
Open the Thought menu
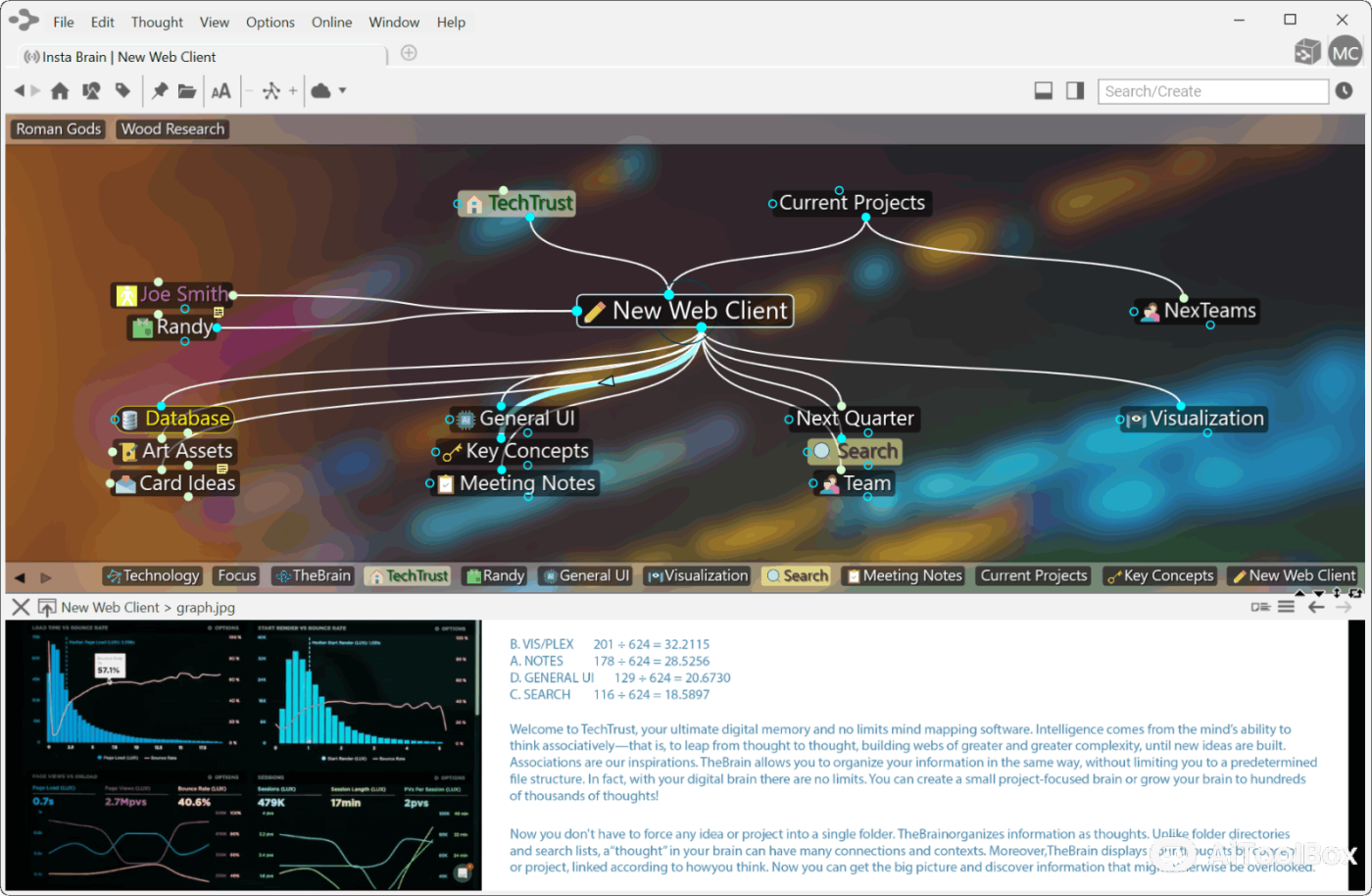click(x=157, y=23)
